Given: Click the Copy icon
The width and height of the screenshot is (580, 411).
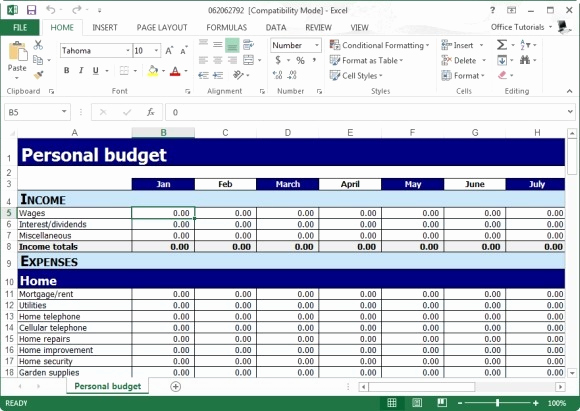Looking at the screenshot, I should (38, 60).
